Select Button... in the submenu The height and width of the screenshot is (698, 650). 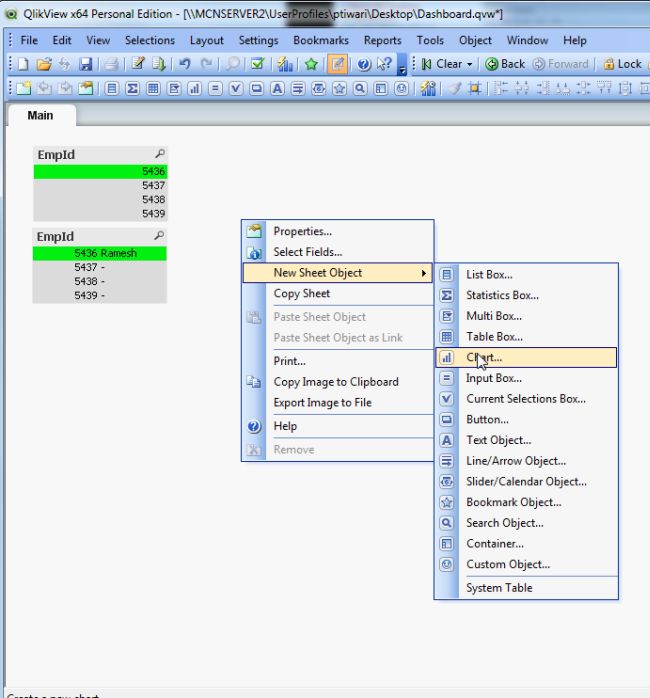point(526,420)
